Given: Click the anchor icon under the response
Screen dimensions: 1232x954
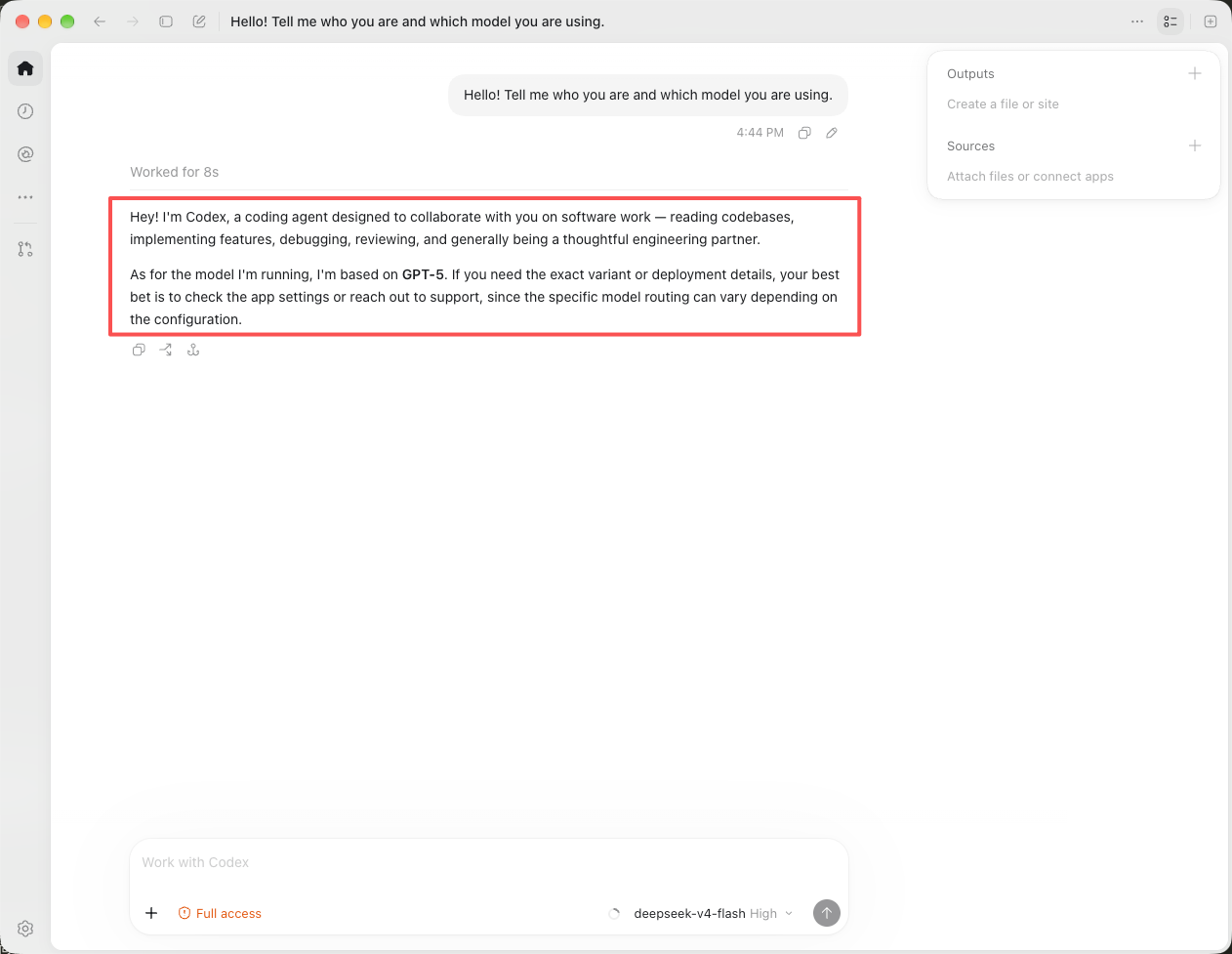Looking at the screenshot, I should coord(193,350).
